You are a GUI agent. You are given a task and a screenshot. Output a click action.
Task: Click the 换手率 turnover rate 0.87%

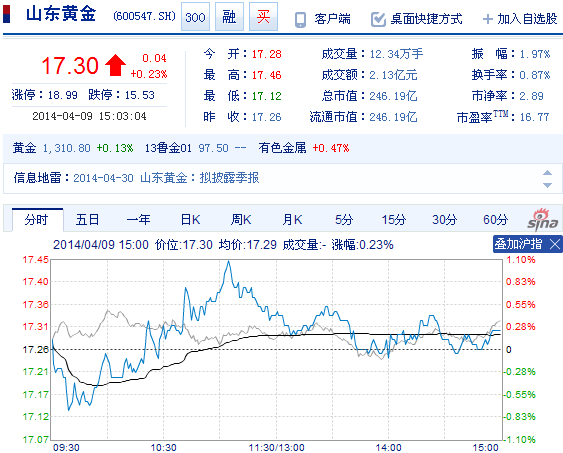(535, 75)
